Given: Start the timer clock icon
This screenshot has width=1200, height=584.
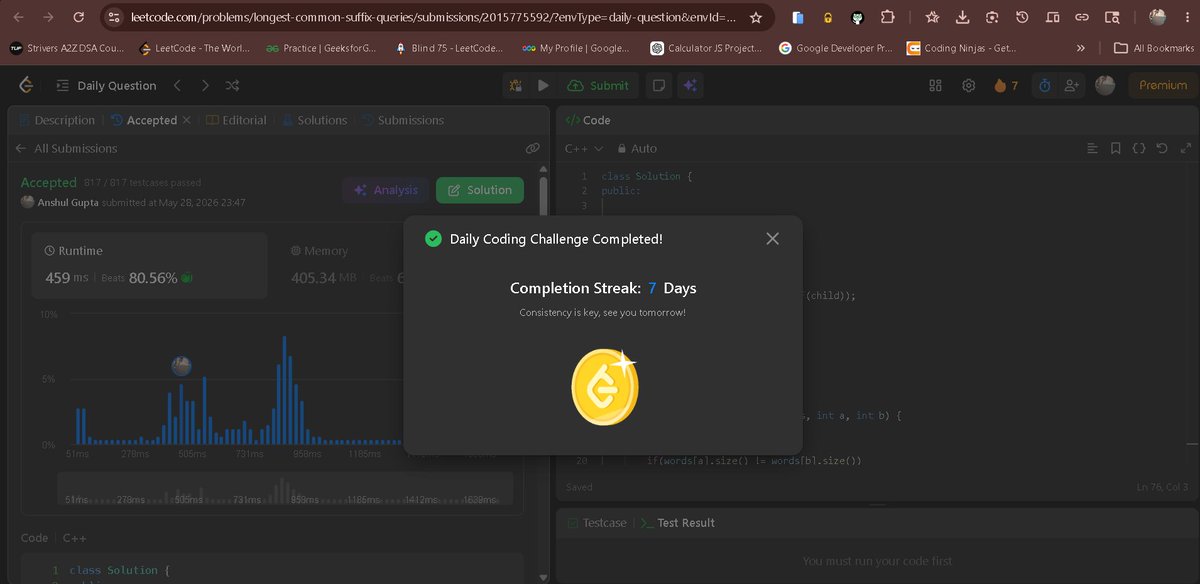Looking at the screenshot, I should click(x=1045, y=85).
